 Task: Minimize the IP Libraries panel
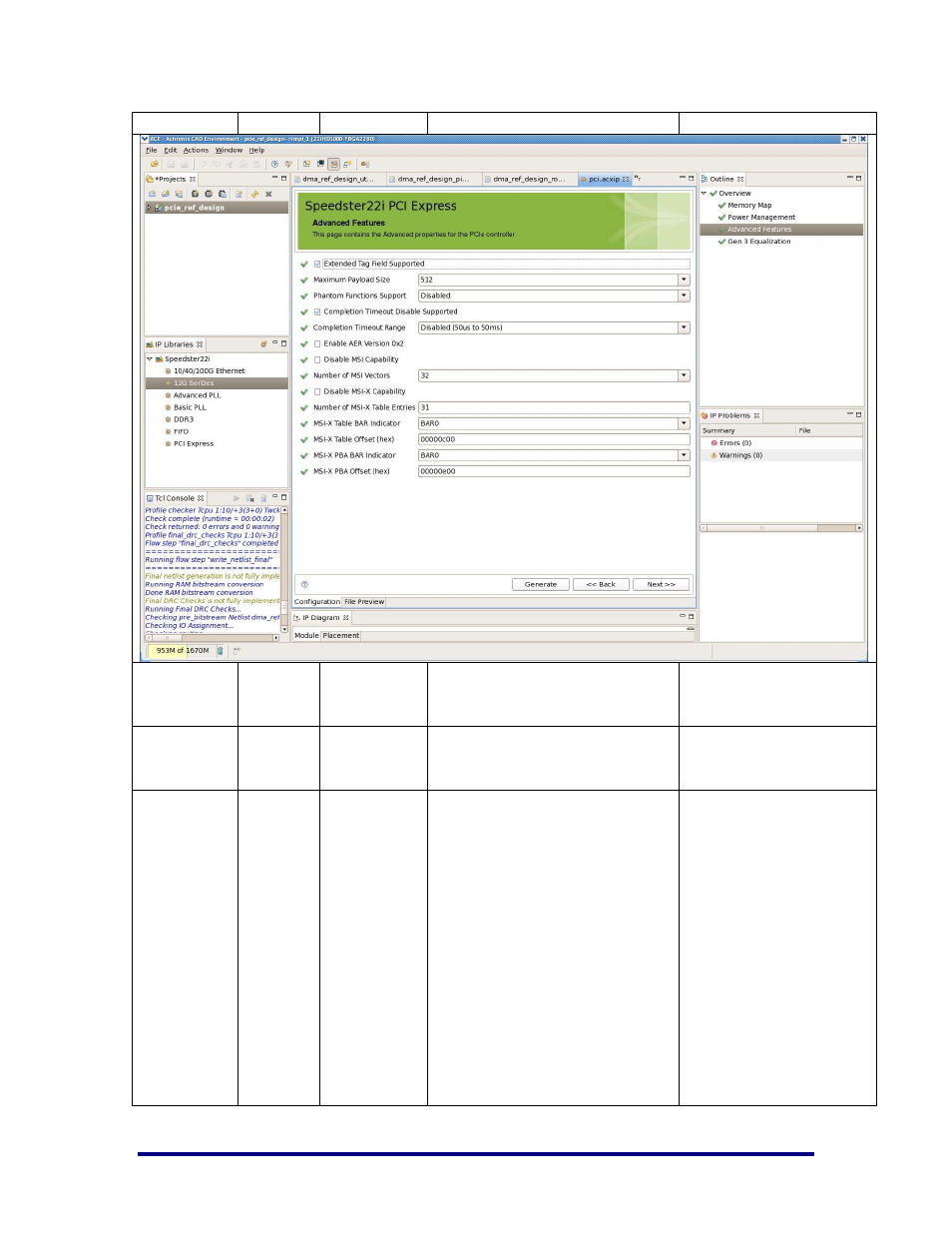point(275,343)
